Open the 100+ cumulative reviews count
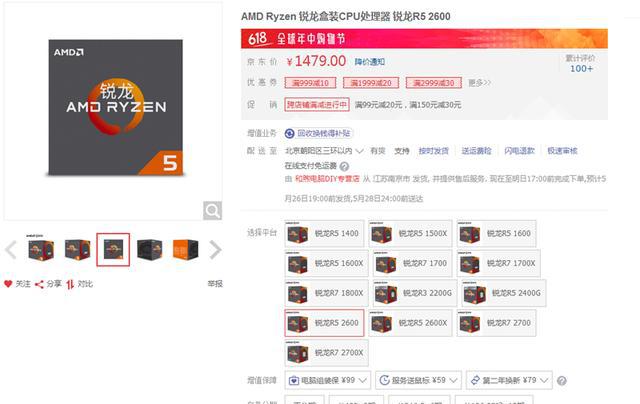Image resolution: width=640 pixels, height=404 pixels. tap(581, 69)
